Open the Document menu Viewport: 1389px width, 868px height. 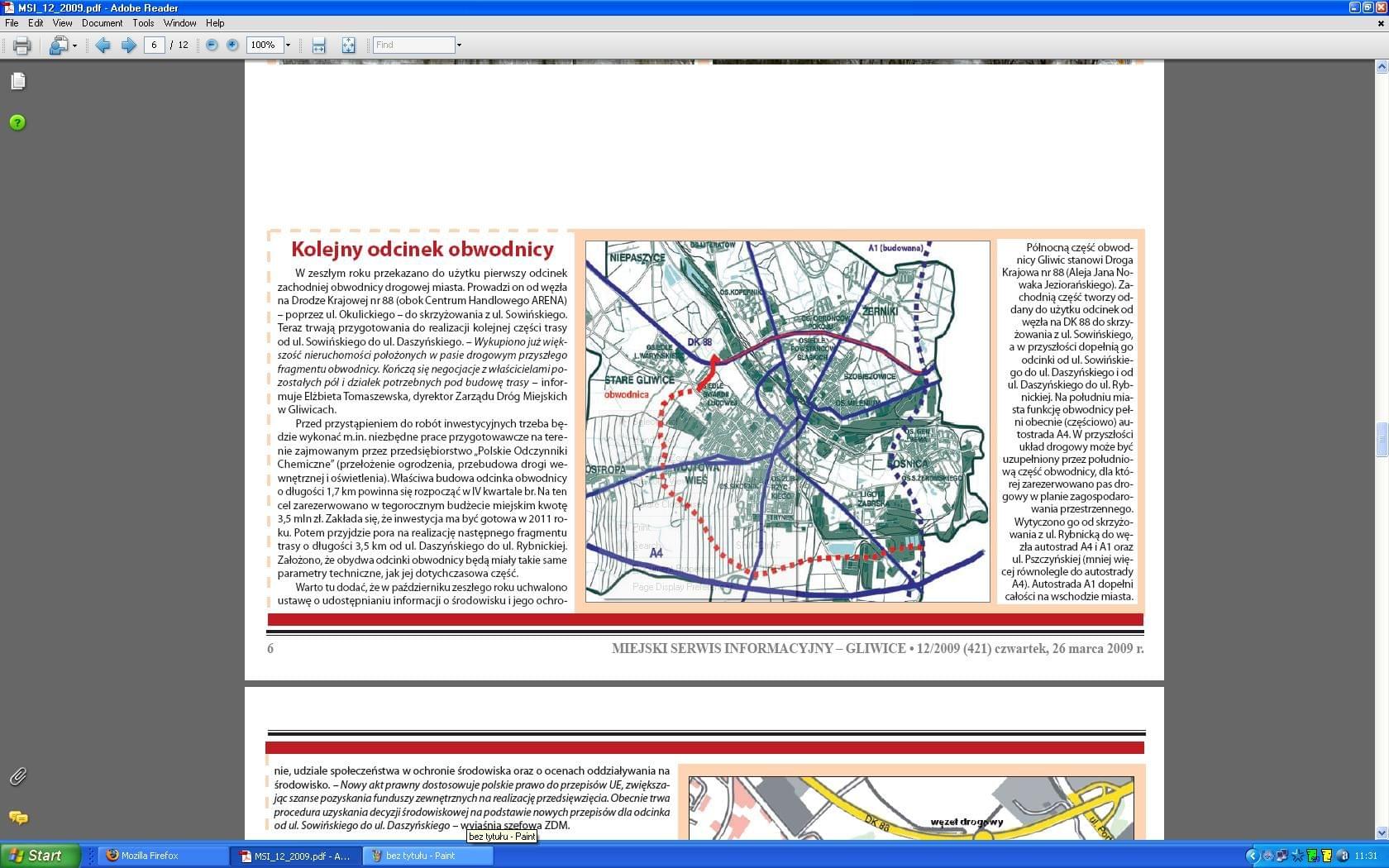(x=102, y=23)
